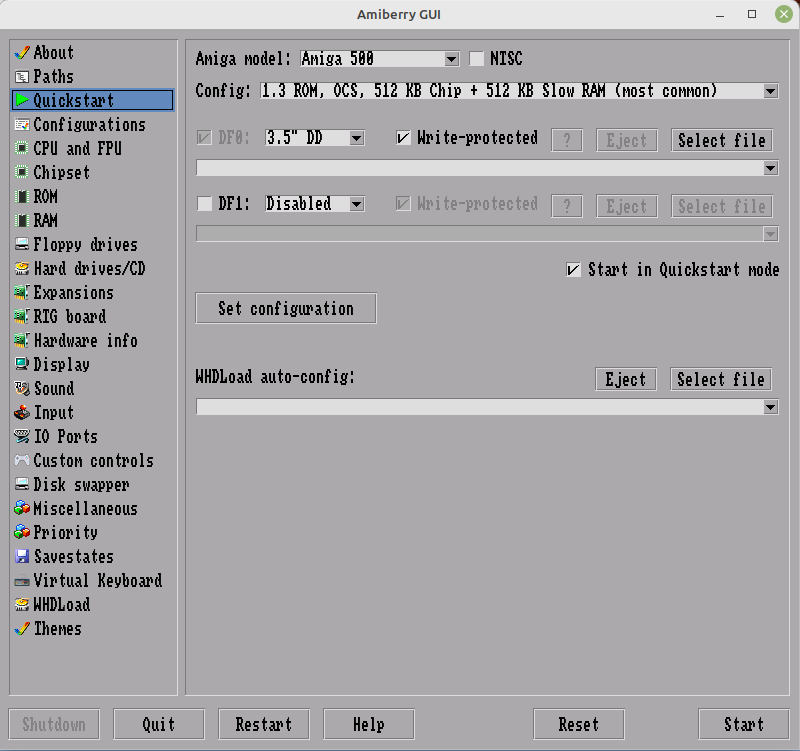Image resolution: width=800 pixels, height=751 pixels.
Task: Click the Quit button
Action: pyautogui.click(x=159, y=724)
